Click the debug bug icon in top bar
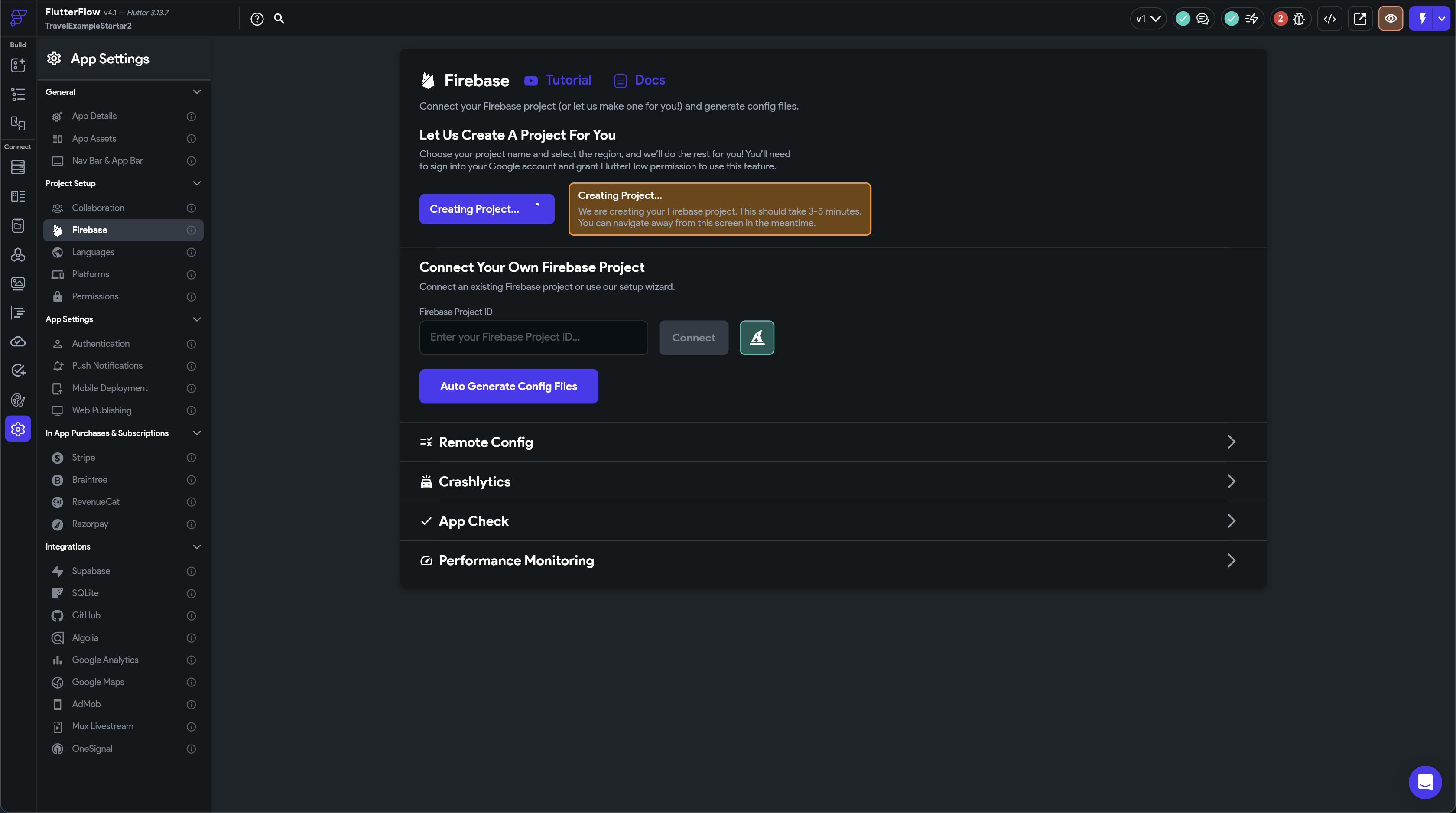Image resolution: width=1456 pixels, height=813 pixels. point(1299,19)
